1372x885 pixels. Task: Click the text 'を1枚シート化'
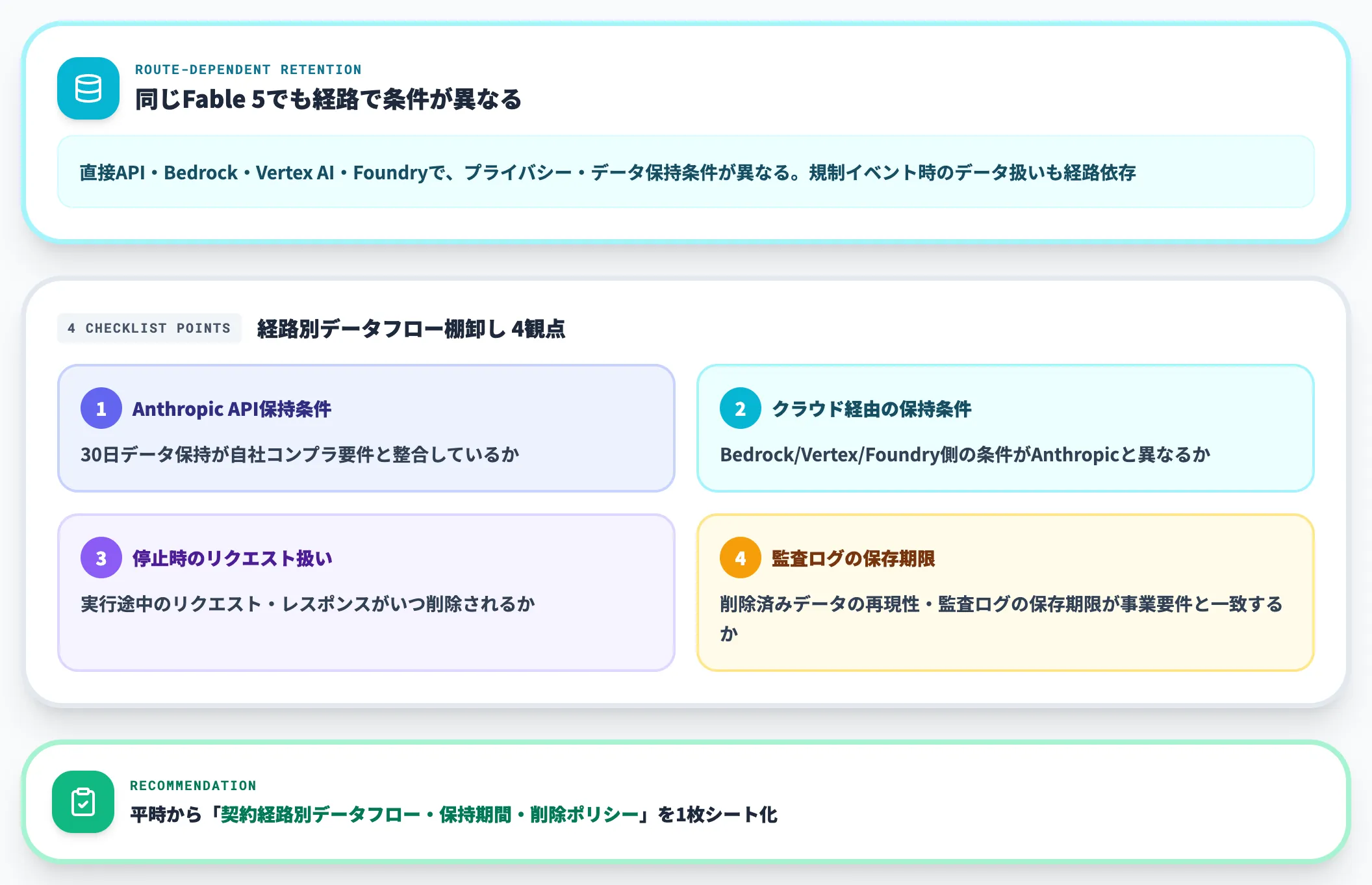coord(717,814)
